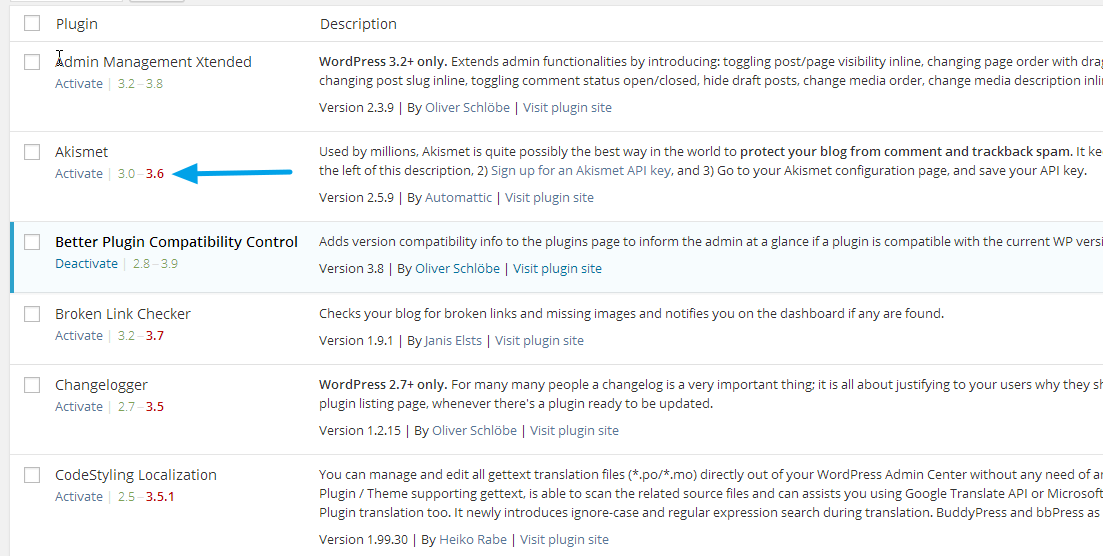1103x556 pixels.
Task: Open Heiko Rabe author link
Action: (471, 540)
